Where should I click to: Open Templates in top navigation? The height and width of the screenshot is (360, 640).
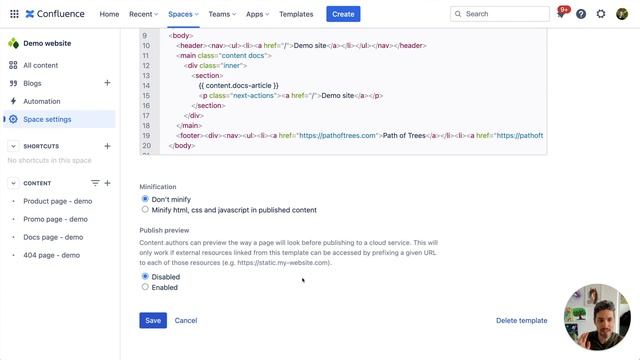coord(296,14)
